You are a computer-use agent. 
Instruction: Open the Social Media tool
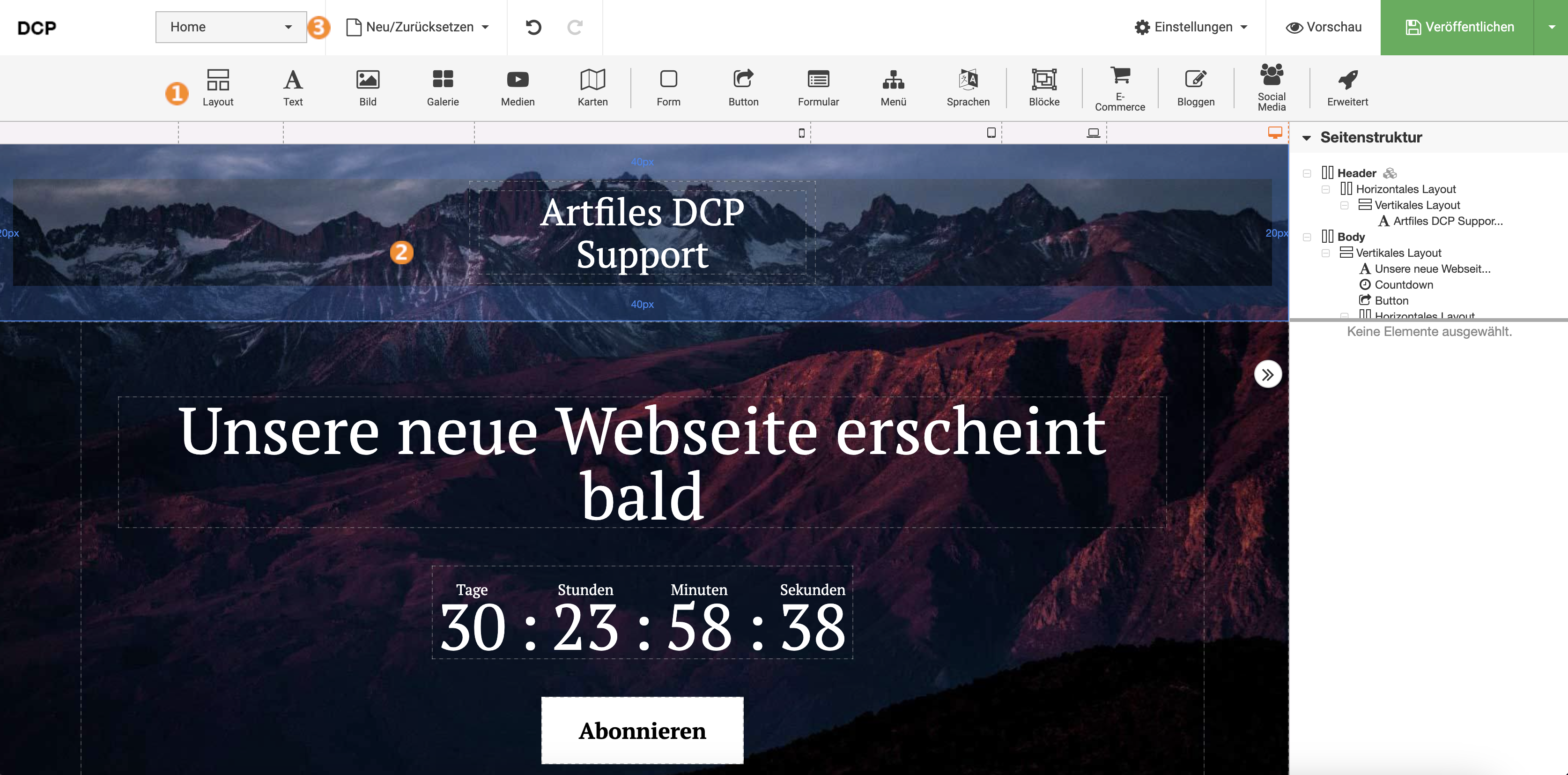coord(1272,88)
